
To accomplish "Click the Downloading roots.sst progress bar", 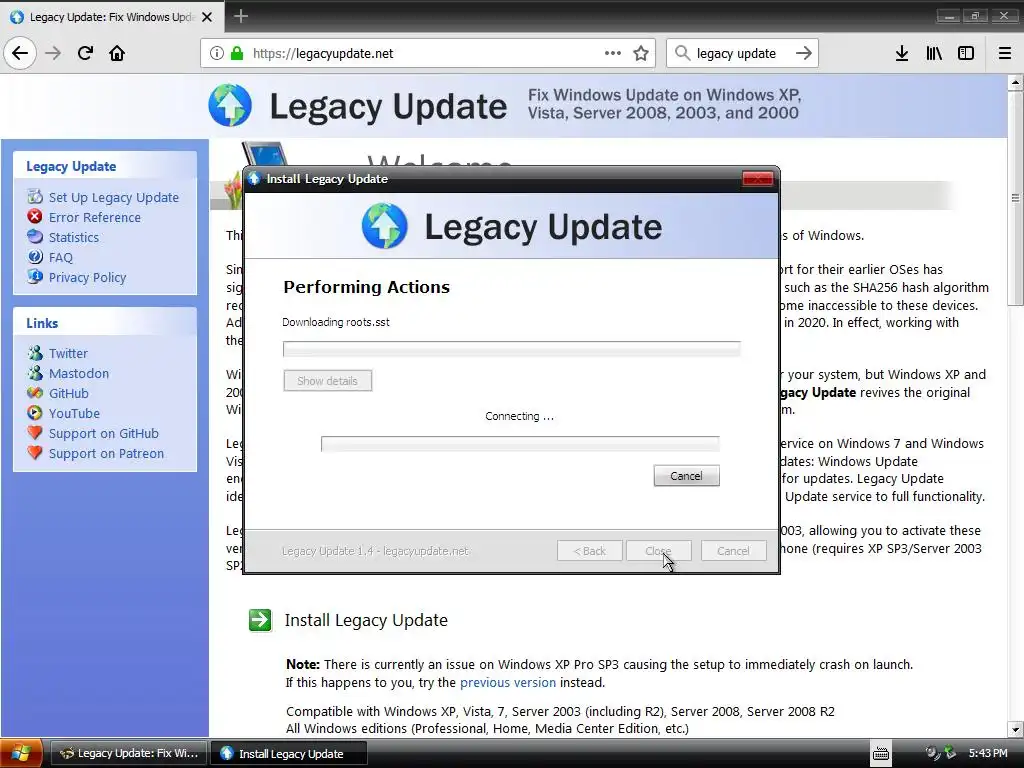I will 511,349.
